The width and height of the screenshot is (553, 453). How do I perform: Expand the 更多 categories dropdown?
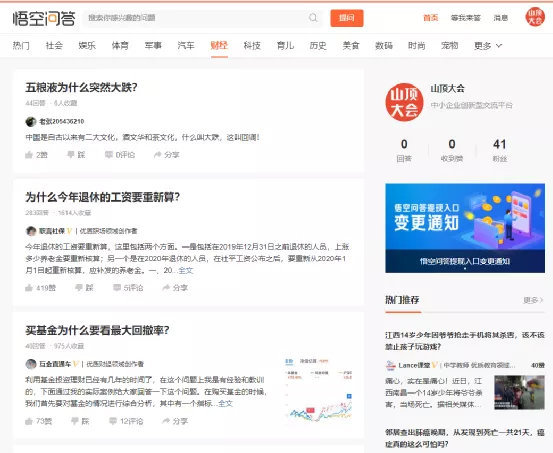[x=488, y=46]
